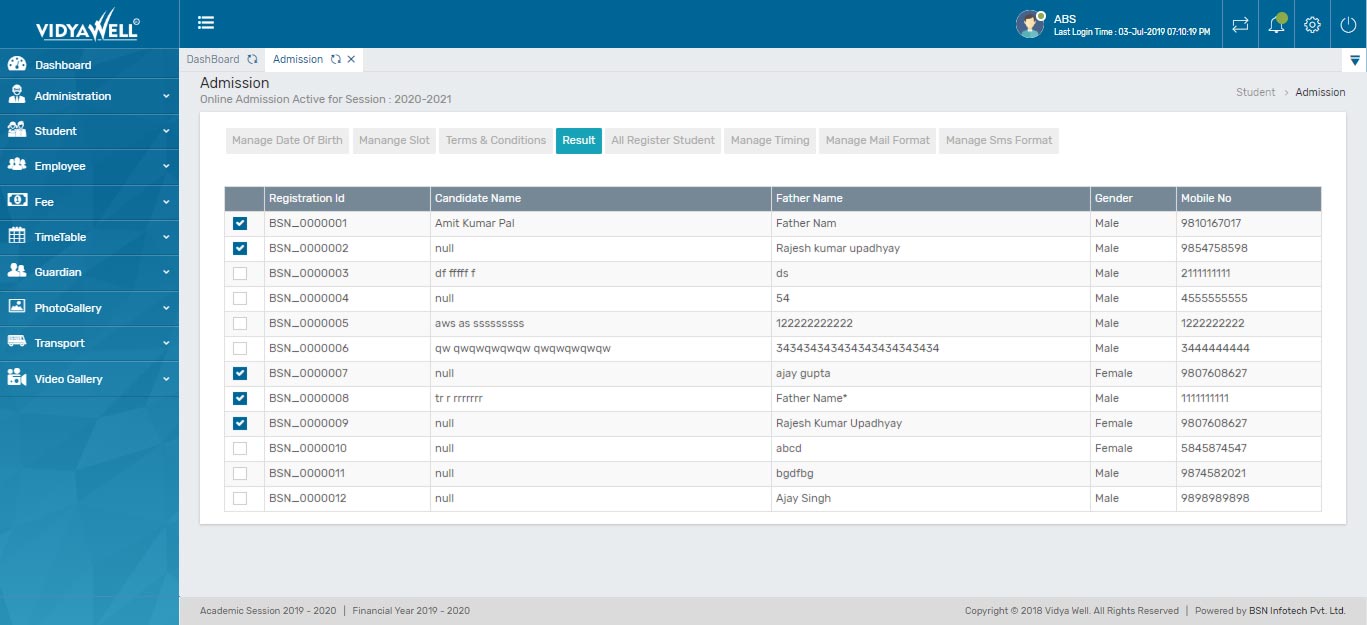The width and height of the screenshot is (1367, 625).
Task: Open the settings gear icon
Action: pos(1313,24)
